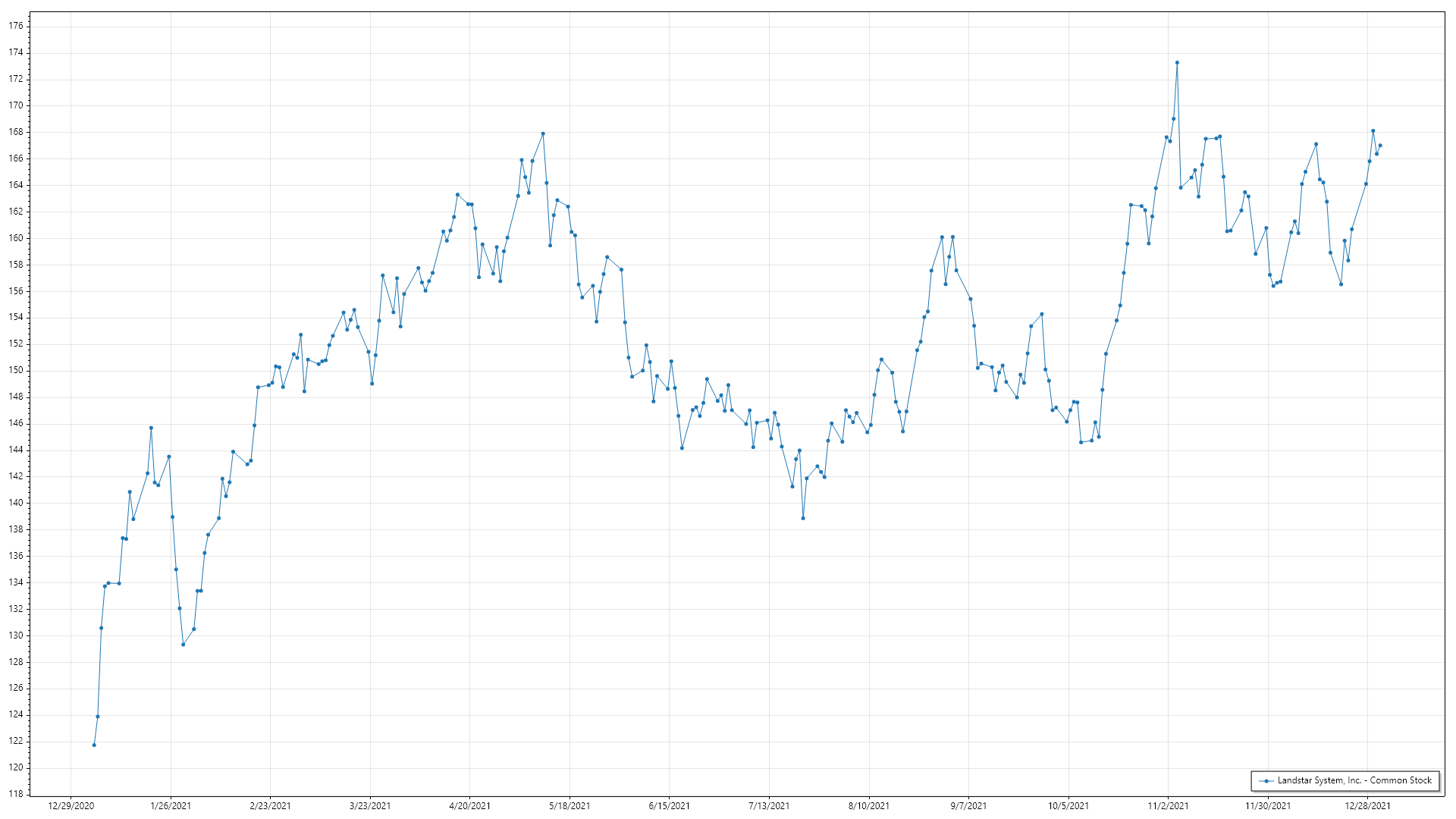This screenshot has height=819, width=1456.
Task: Click the 118 y-axis value label
Action: click(x=16, y=794)
